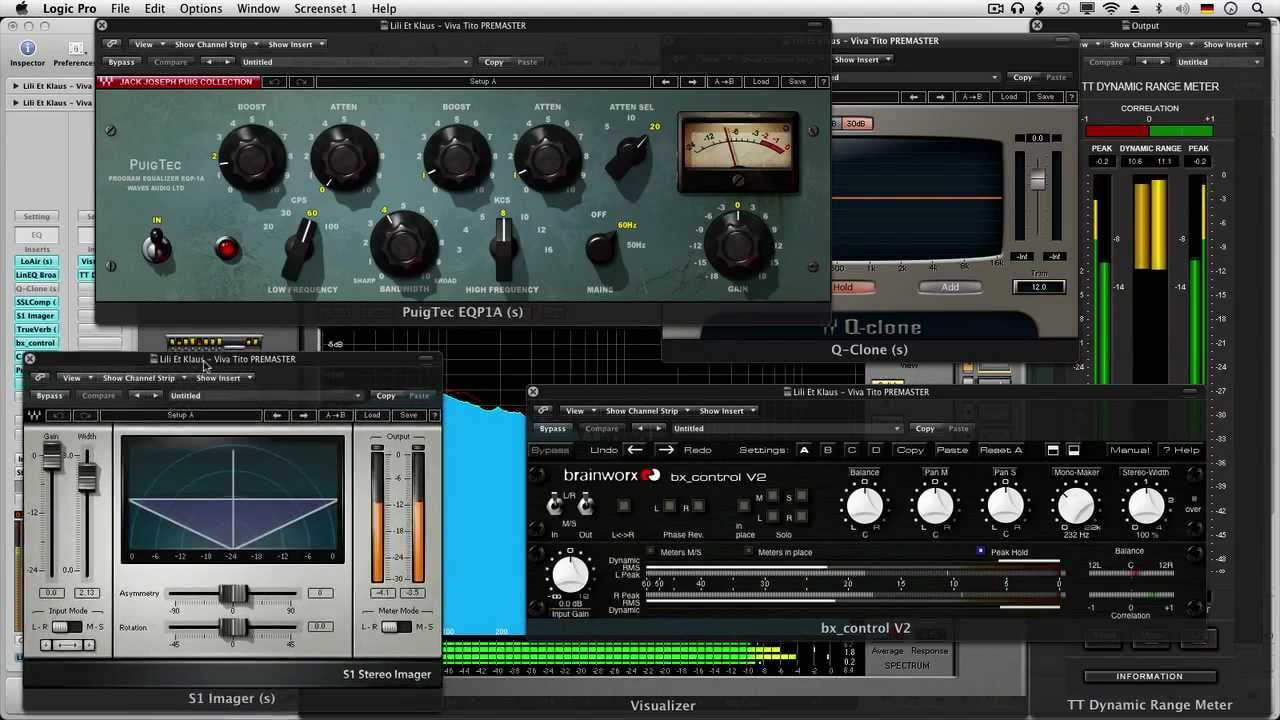Click the Stereo-Width knob in bx_control
Viewport: 1280px width, 720px height.
[x=1145, y=506]
